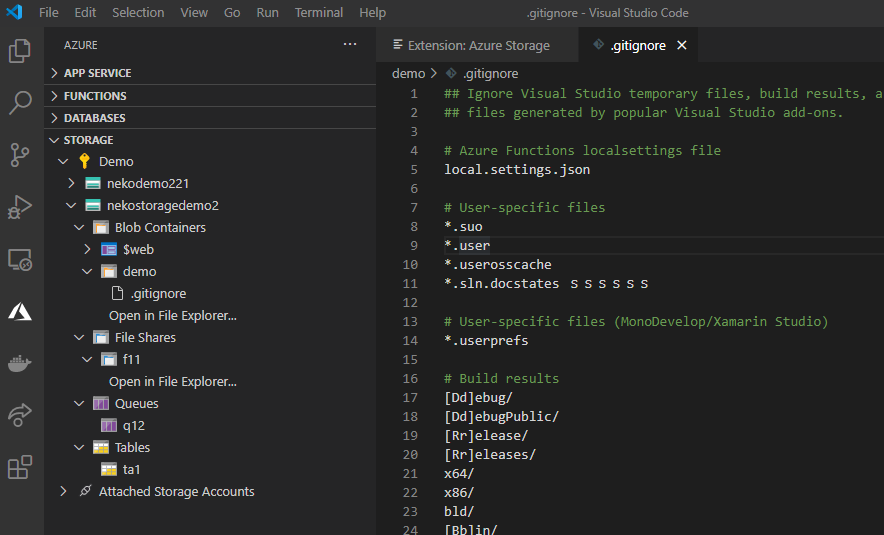Open Run and Debug view icon

pyautogui.click(x=21, y=207)
